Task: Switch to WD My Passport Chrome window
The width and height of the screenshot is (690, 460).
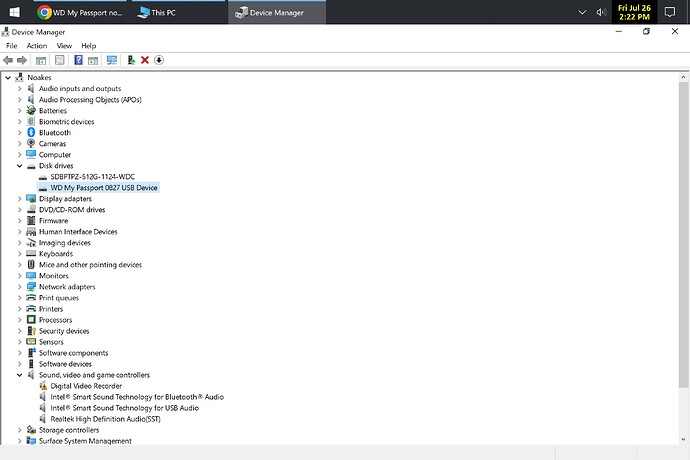Action: point(80,12)
